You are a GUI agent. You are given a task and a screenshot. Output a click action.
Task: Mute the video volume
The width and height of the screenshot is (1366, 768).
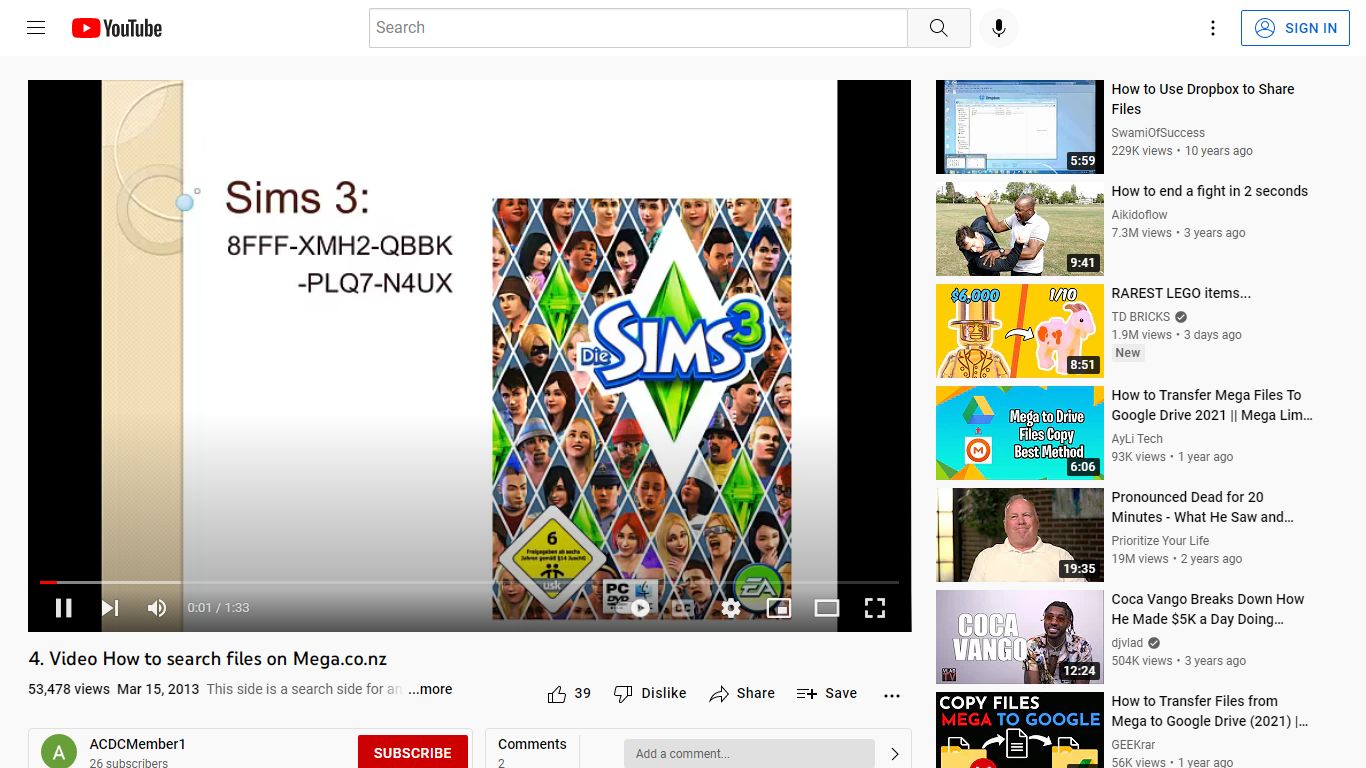pyautogui.click(x=157, y=608)
